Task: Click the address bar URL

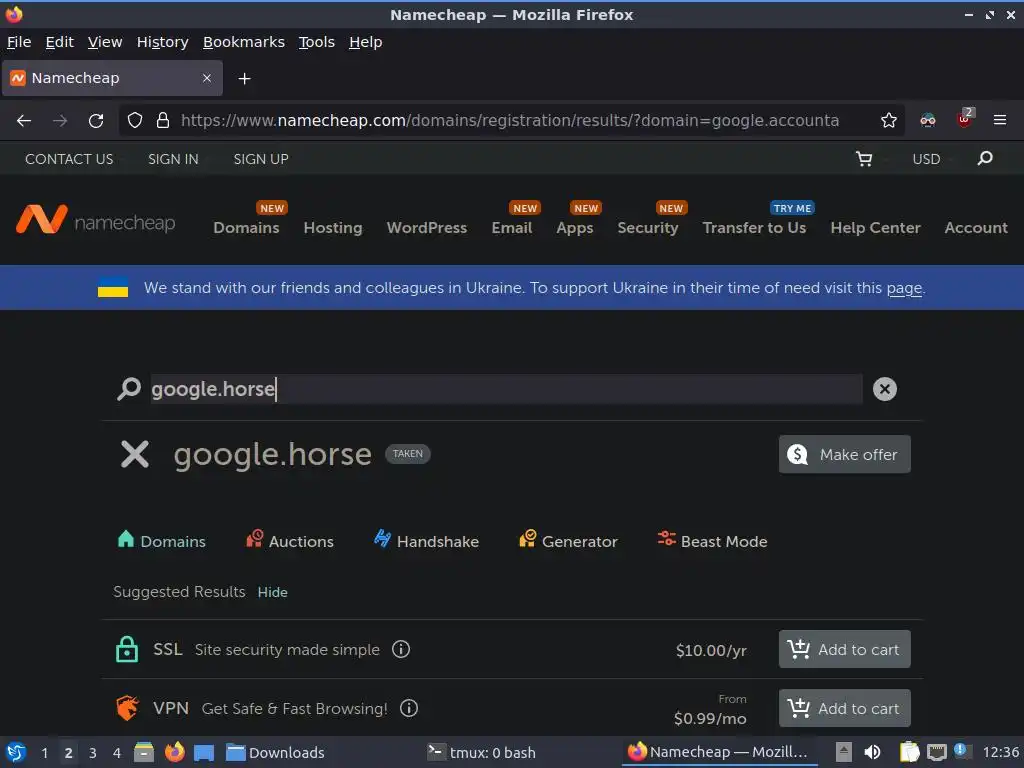Action: coord(509,120)
